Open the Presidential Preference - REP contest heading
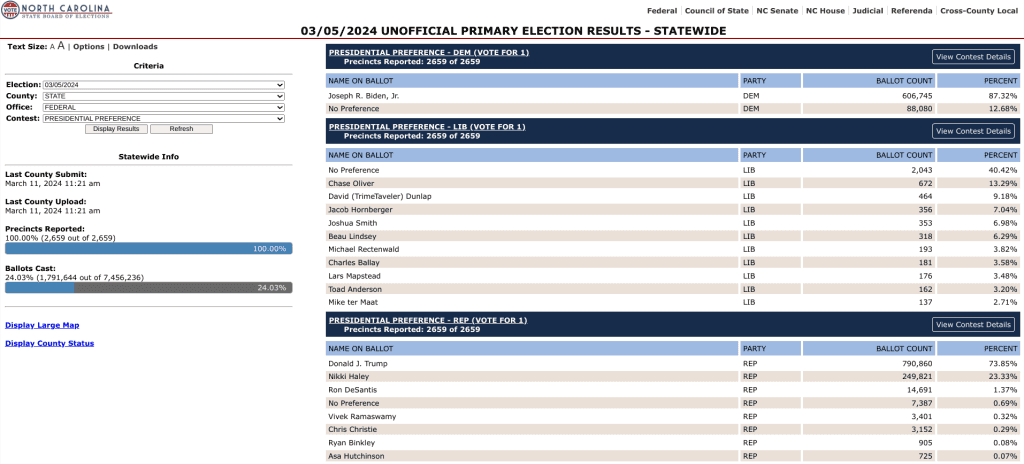Image resolution: width=1024 pixels, height=464 pixels. click(427, 320)
